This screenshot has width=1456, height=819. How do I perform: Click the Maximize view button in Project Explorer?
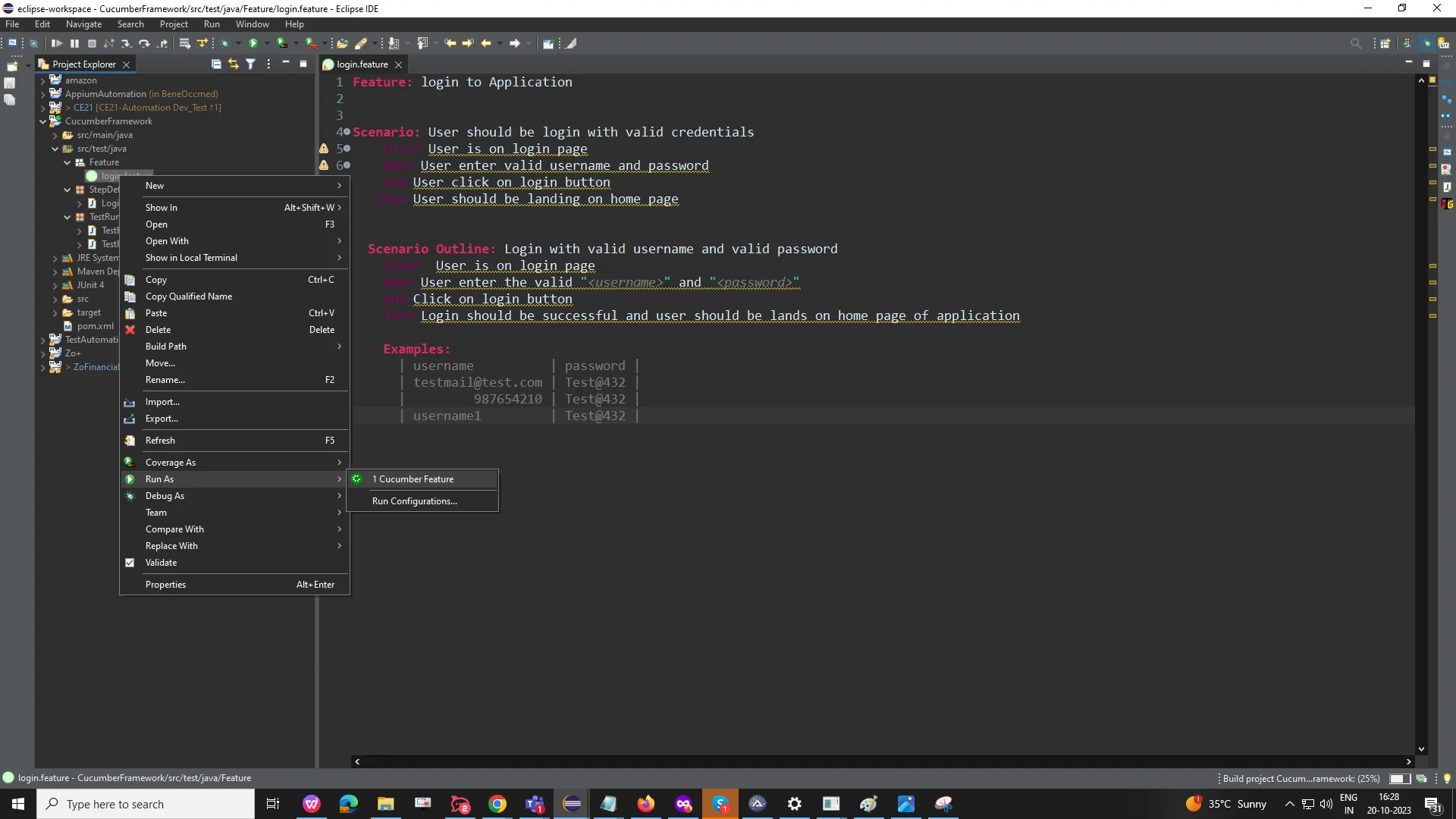point(303,64)
